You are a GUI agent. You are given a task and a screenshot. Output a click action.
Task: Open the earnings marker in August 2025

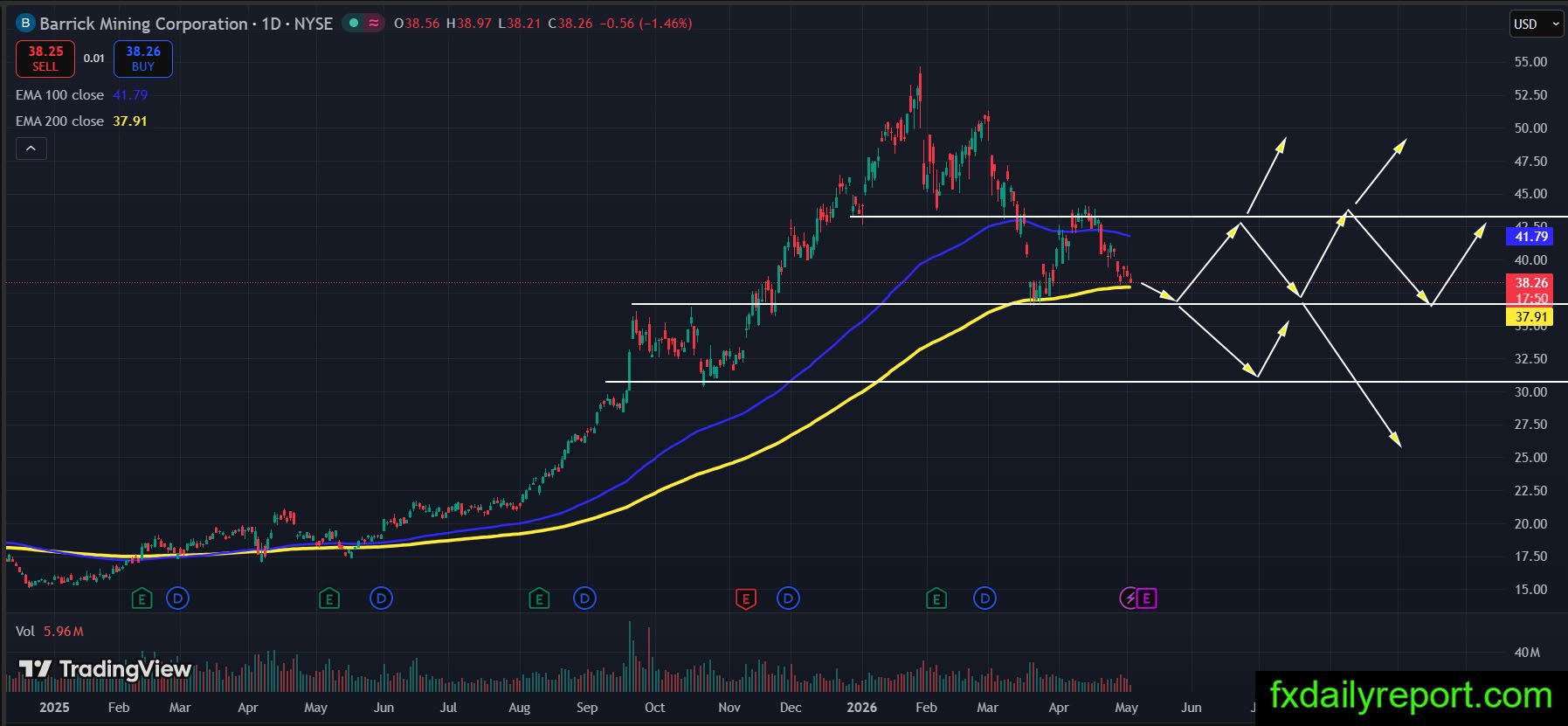[x=539, y=598]
